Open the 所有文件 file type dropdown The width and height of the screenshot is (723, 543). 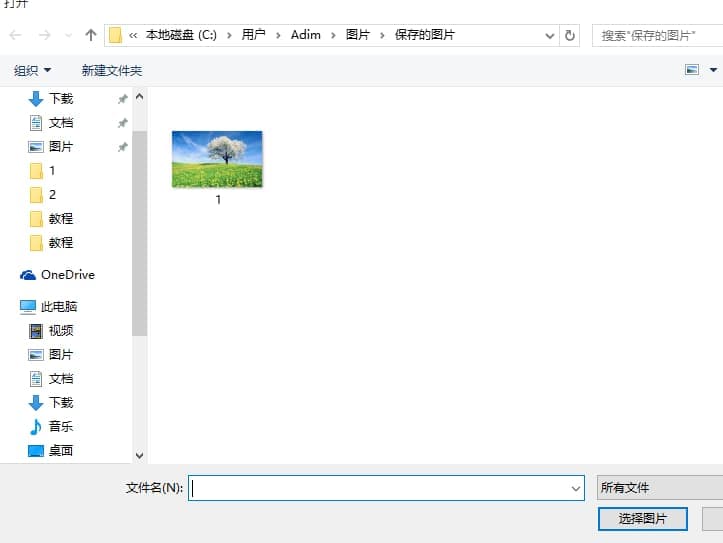tap(658, 488)
